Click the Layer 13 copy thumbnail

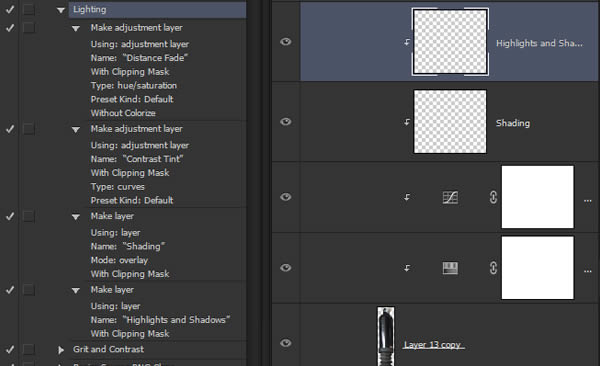pos(386,336)
